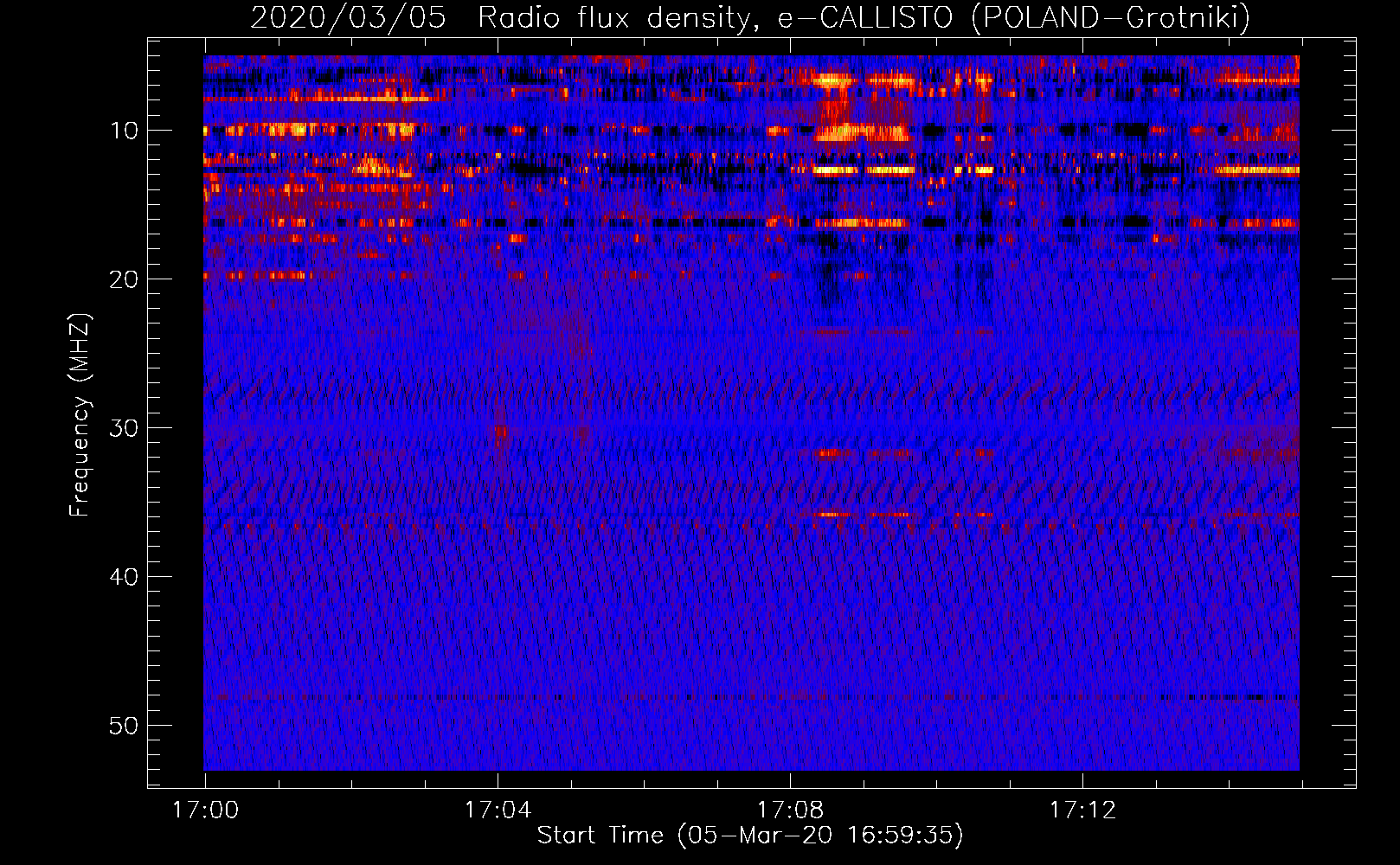Click the time tick label '17:08'
This screenshot has height=865, width=1400.
point(790,811)
